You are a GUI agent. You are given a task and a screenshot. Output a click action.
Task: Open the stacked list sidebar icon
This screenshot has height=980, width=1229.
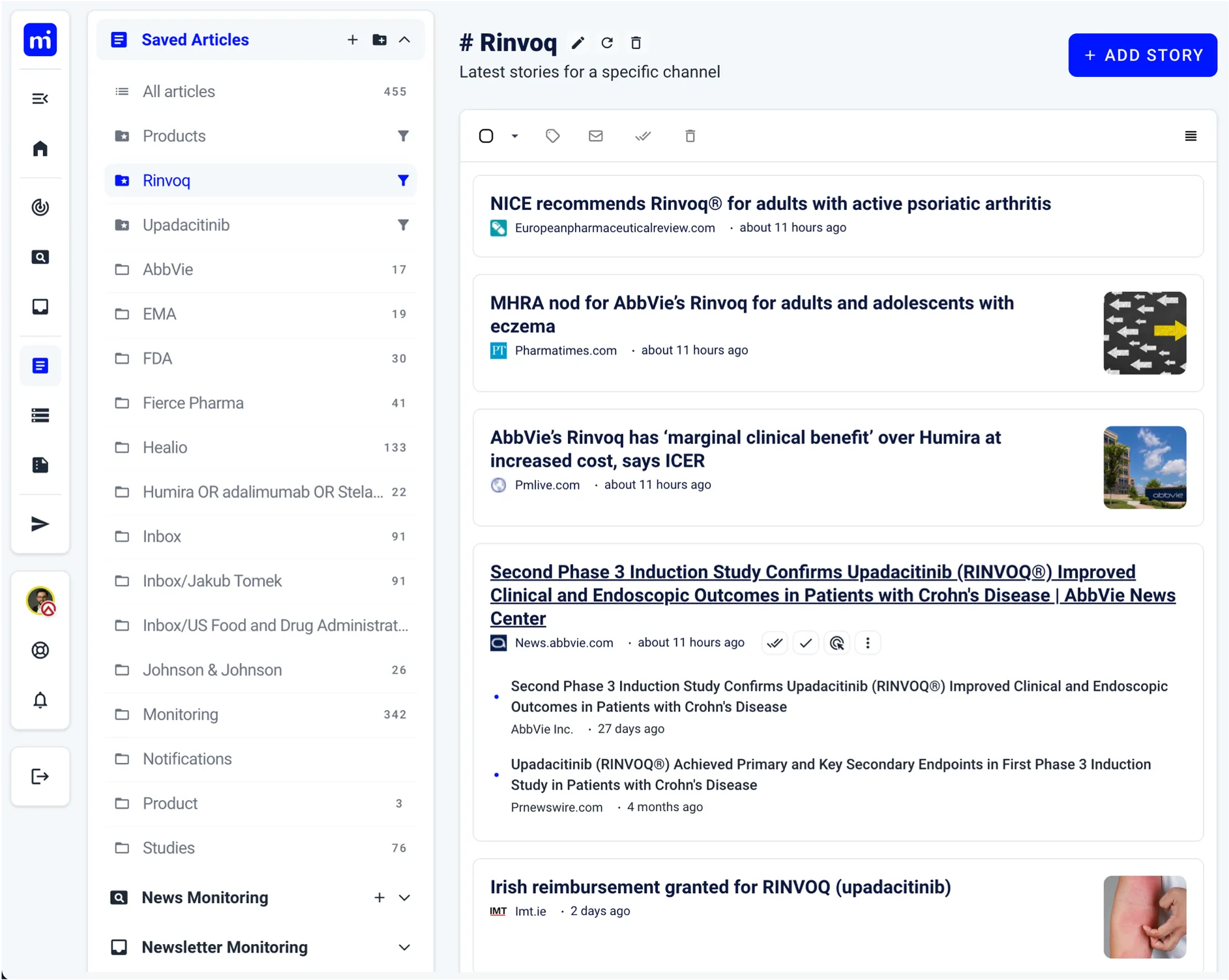coord(40,415)
